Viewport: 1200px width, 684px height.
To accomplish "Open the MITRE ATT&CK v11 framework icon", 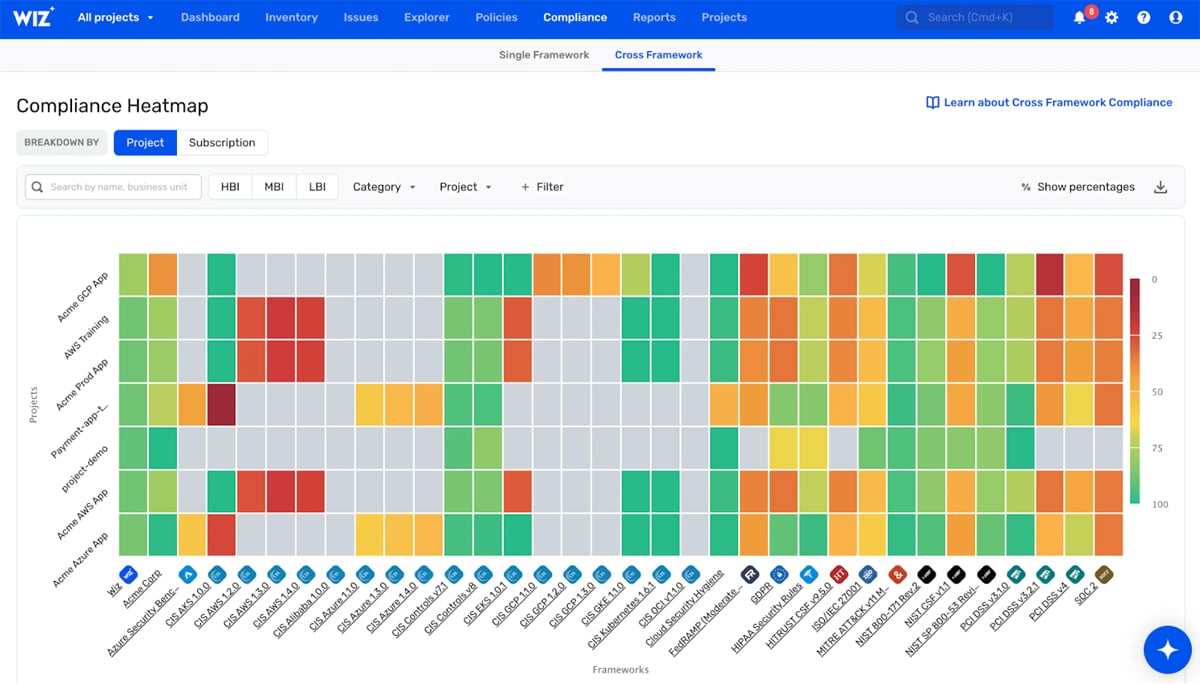I will pos(896,576).
